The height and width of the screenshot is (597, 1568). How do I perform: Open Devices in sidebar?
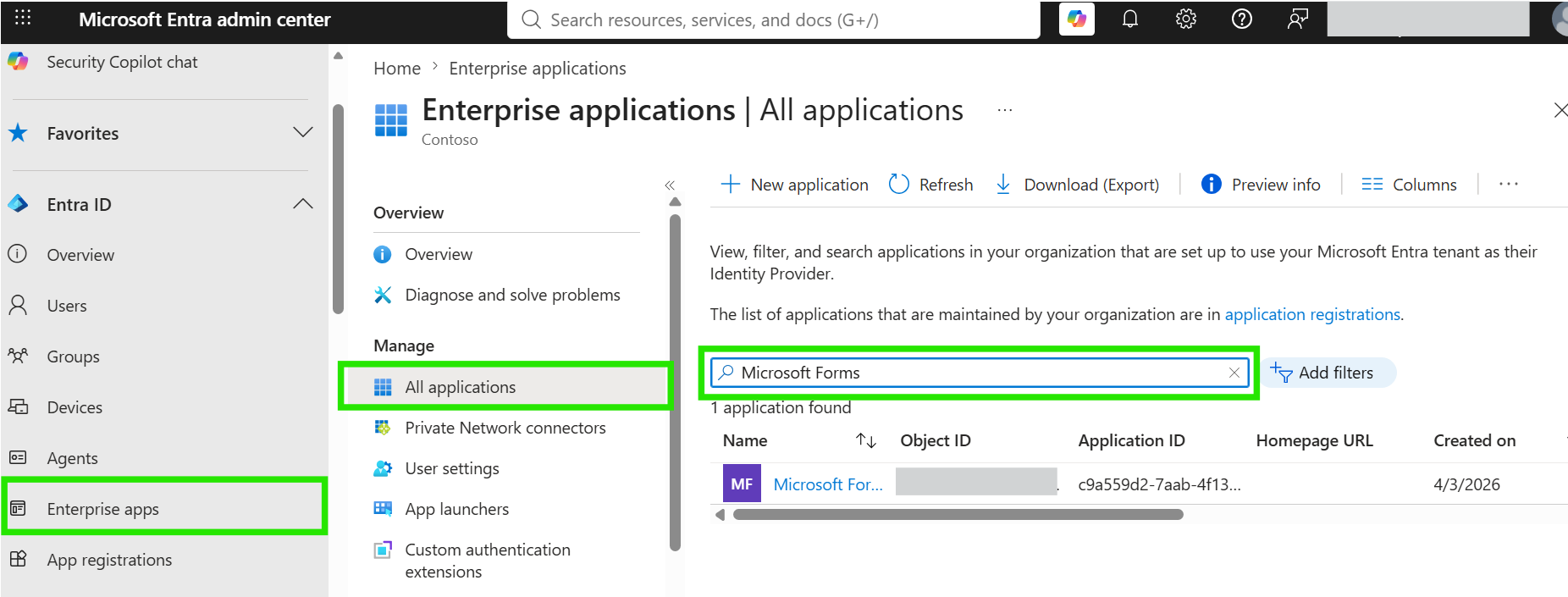coord(75,407)
